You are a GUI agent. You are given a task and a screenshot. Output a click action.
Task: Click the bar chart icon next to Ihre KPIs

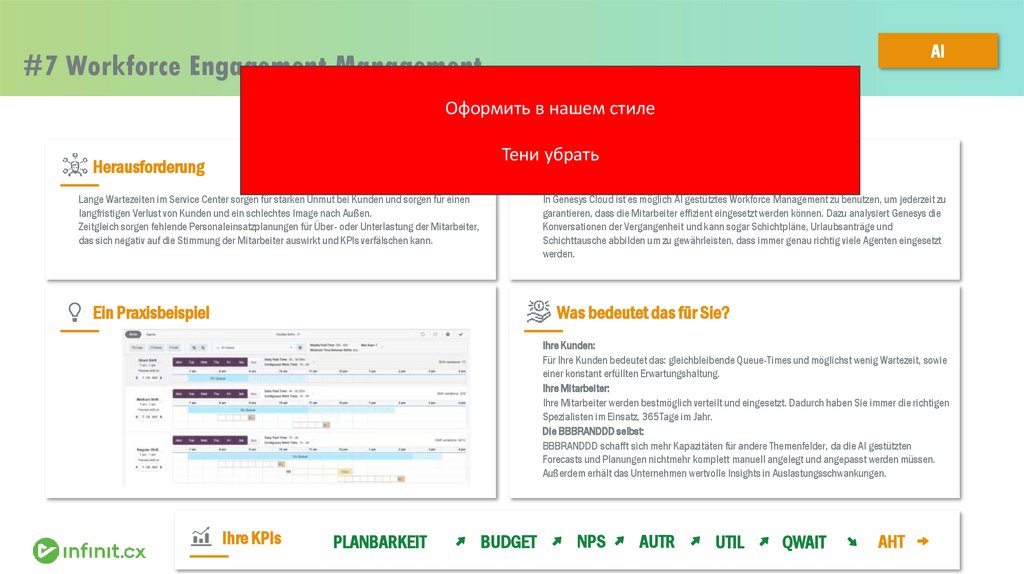pyautogui.click(x=201, y=537)
